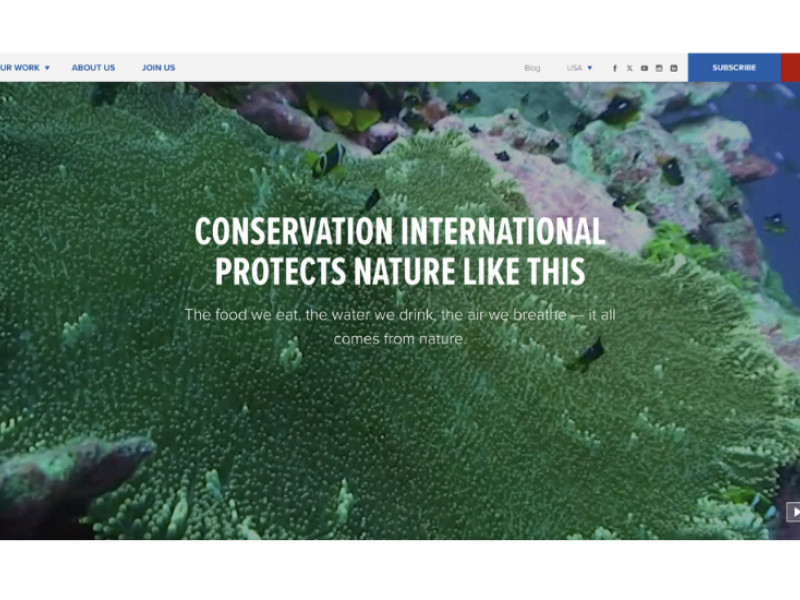
Task: Click the Subscribe button
Action: [734, 67]
